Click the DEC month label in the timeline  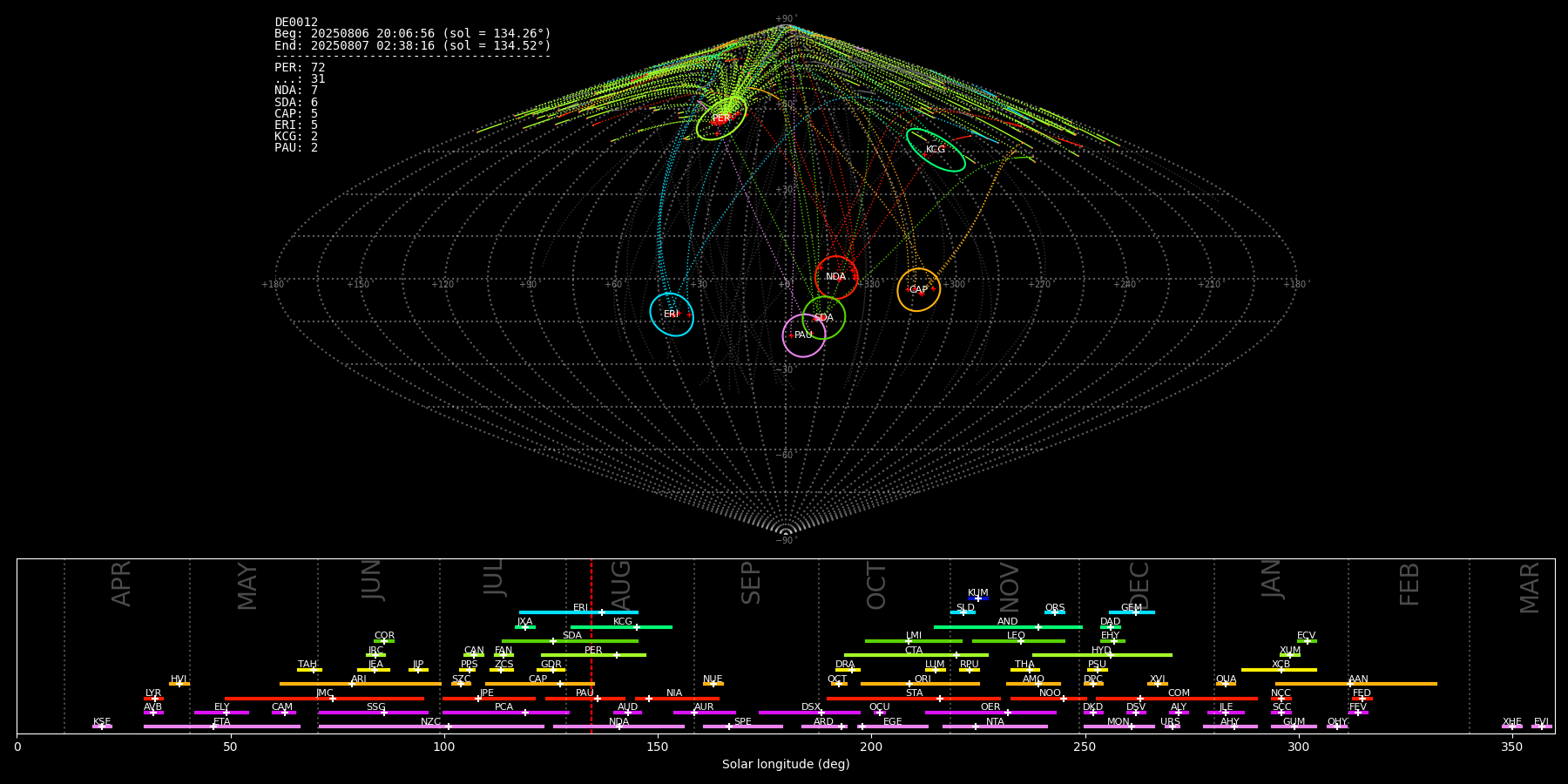click(x=1139, y=586)
